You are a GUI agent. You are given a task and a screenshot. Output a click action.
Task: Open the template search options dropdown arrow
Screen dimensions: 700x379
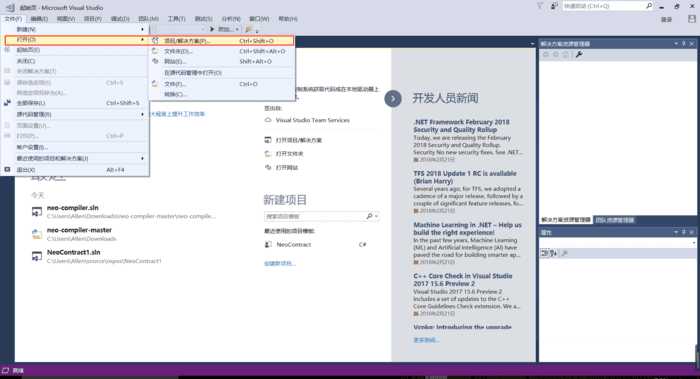click(x=377, y=216)
